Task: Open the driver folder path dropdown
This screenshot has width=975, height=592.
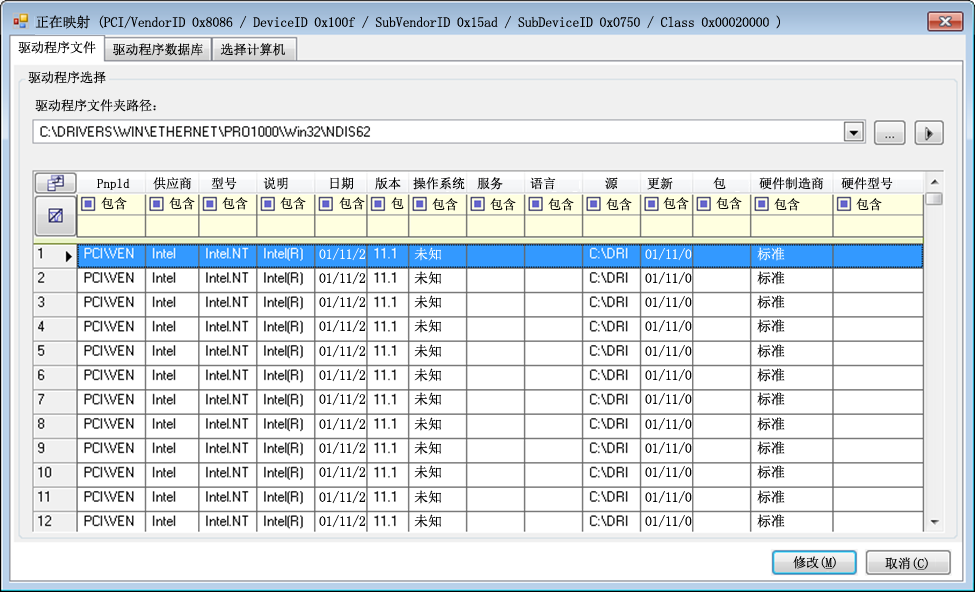Action: click(x=853, y=132)
